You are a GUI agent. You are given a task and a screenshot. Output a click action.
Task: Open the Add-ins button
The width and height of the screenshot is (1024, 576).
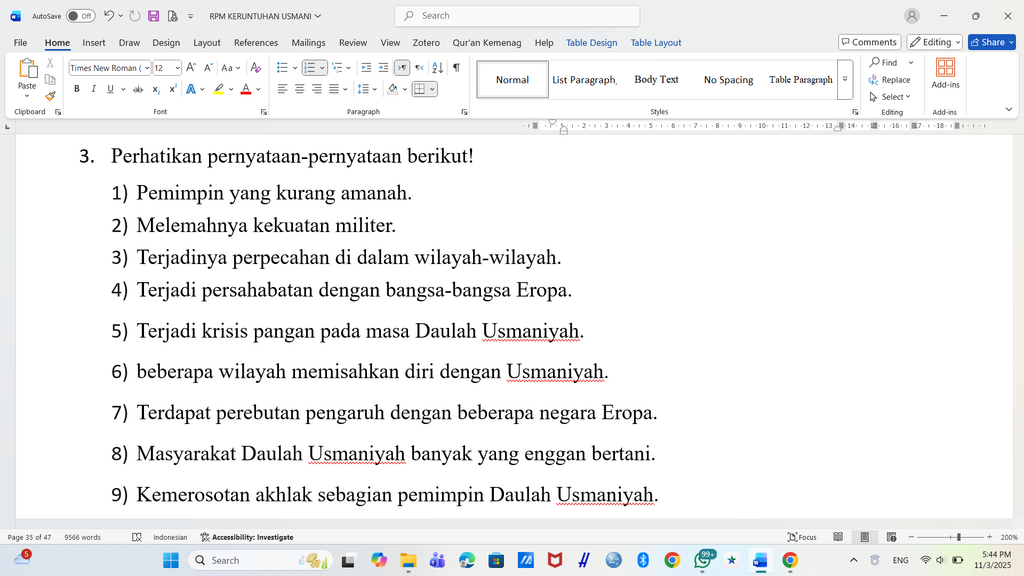pos(945,73)
